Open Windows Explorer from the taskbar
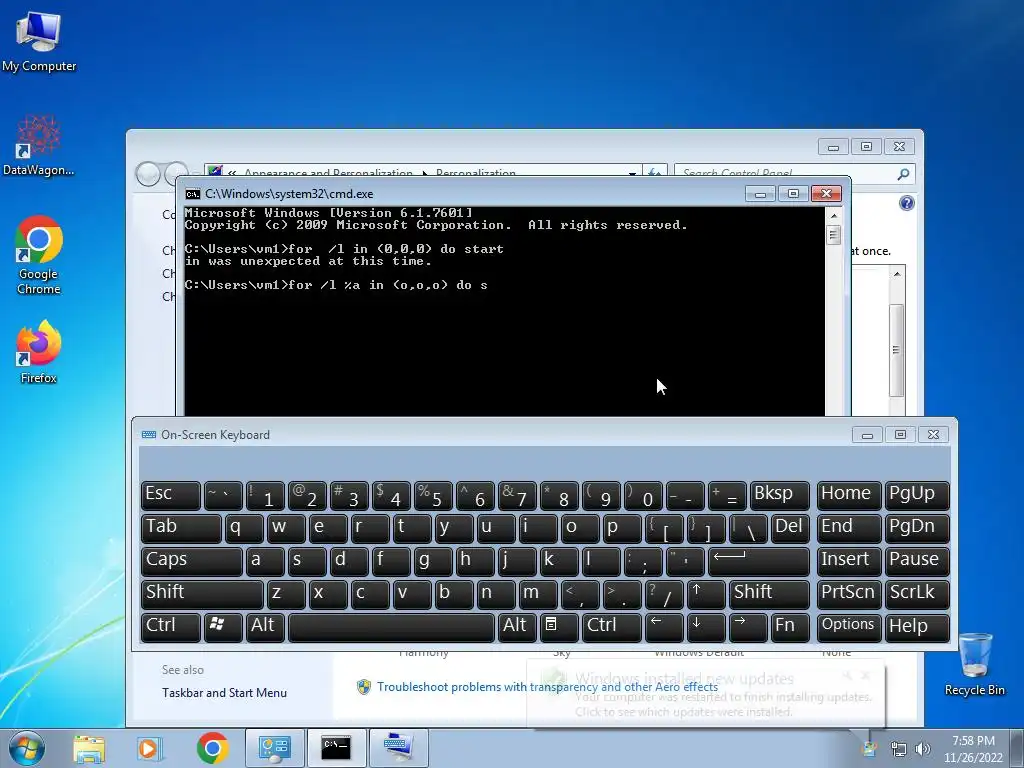Screen dimensions: 1024x768 [x=89, y=748]
